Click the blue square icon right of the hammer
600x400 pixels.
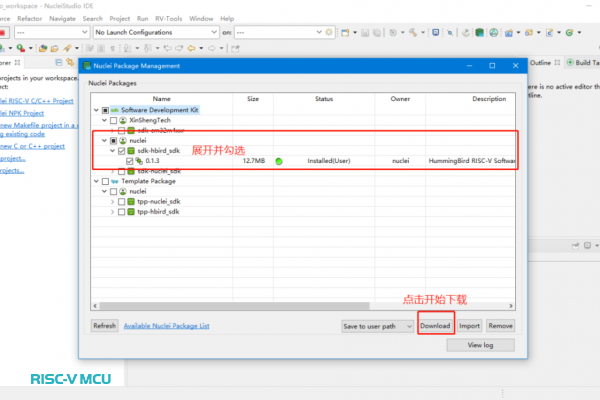point(435,33)
